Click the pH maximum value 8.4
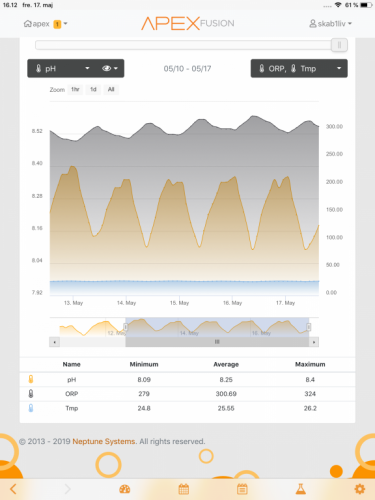 pos(310,380)
